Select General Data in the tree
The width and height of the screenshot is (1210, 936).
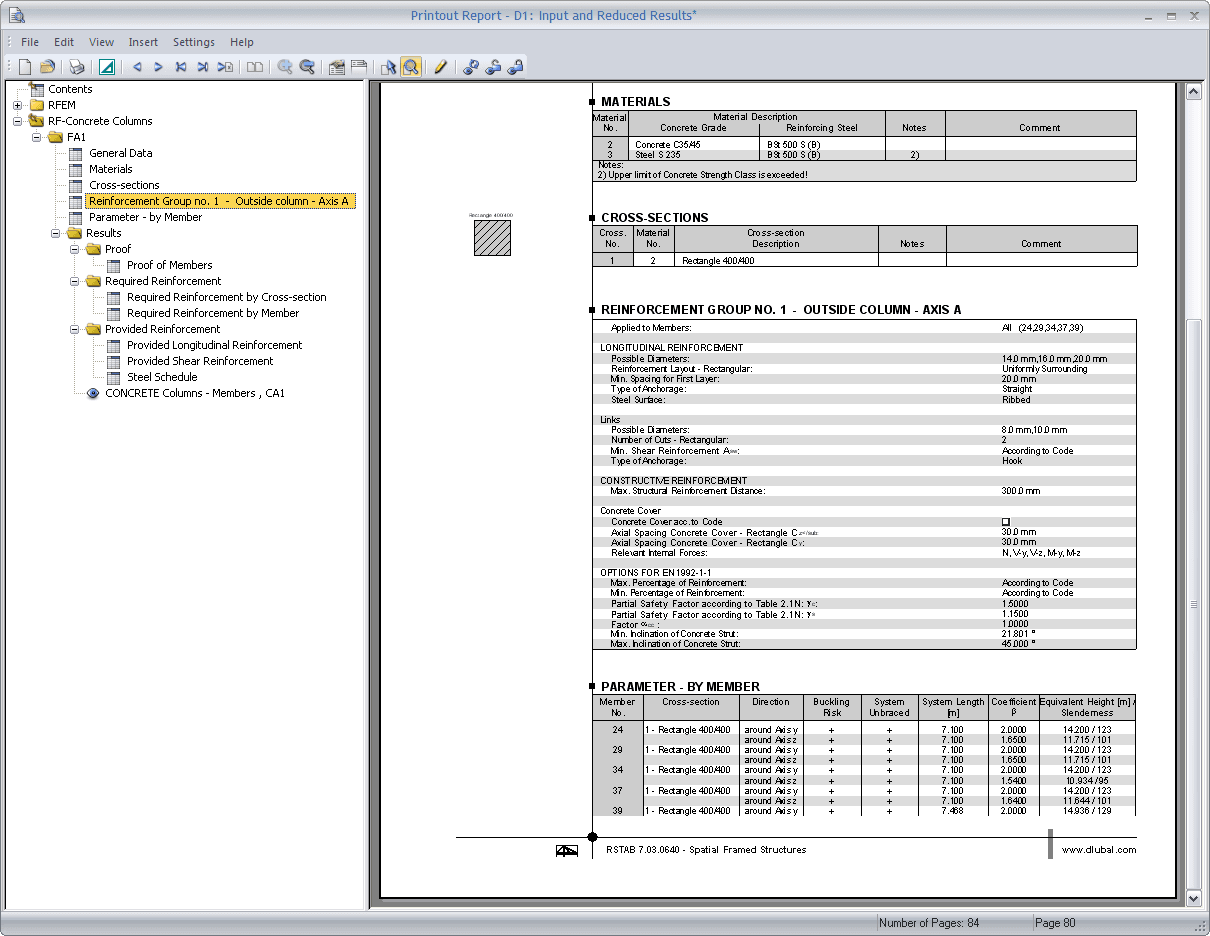pyautogui.click(x=121, y=153)
